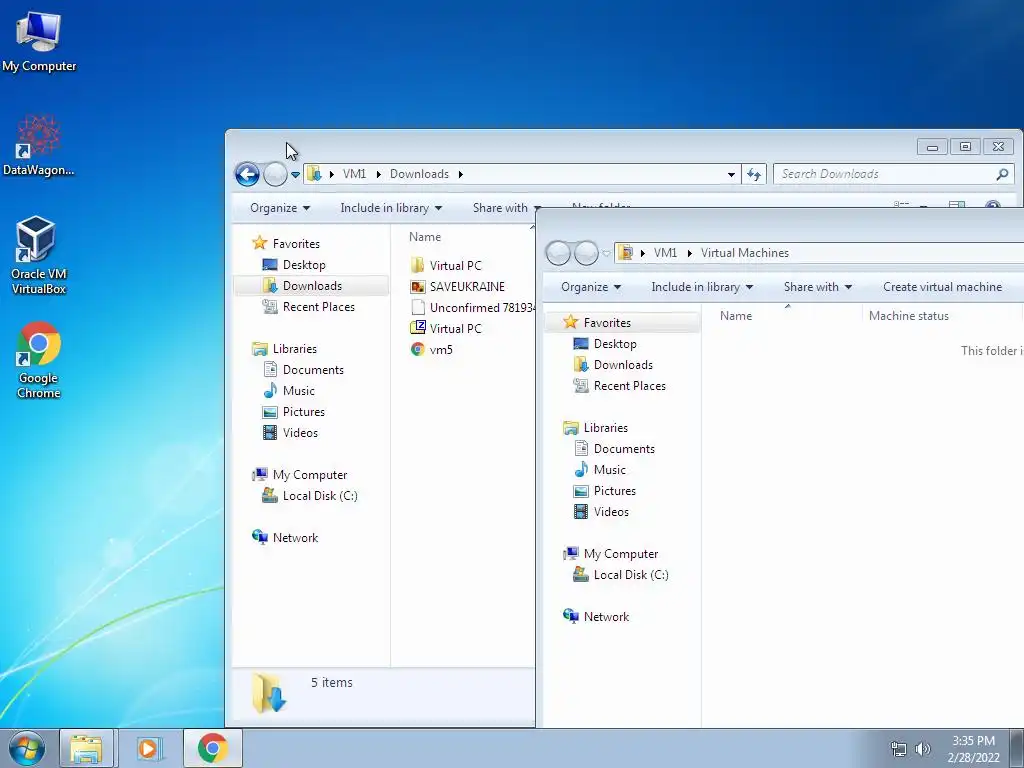Viewport: 1024px width, 768px height.
Task: Select VM1 breadcrumb in the Virtual Machines window
Action: pyautogui.click(x=665, y=253)
